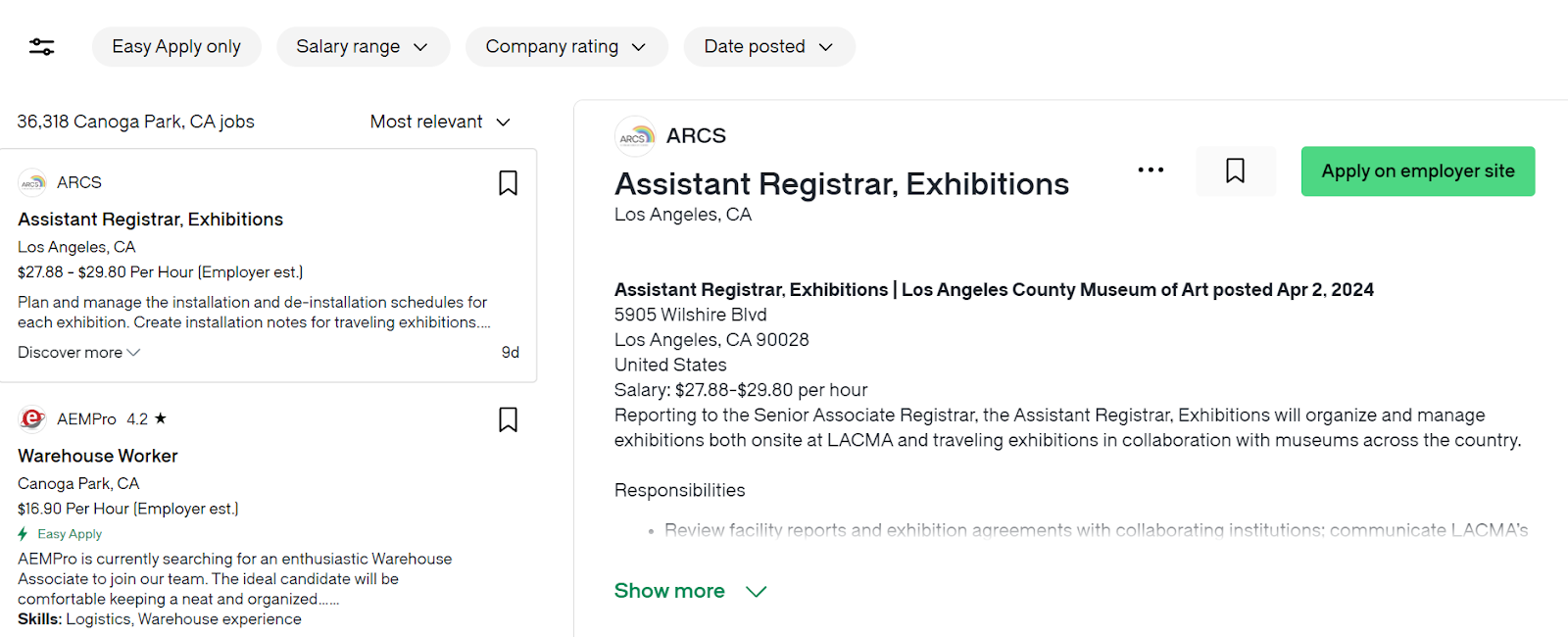Click the Easy Apply lightning label
The image size is (1568, 637).
[x=60, y=534]
